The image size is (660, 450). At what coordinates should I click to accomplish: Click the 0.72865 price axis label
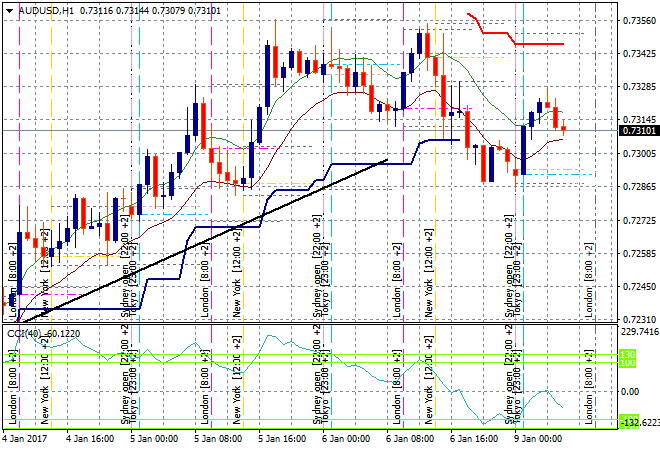pos(639,186)
